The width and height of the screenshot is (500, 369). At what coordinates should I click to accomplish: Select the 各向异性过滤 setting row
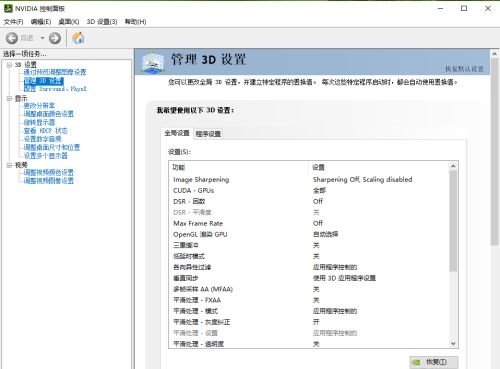pos(309,267)
